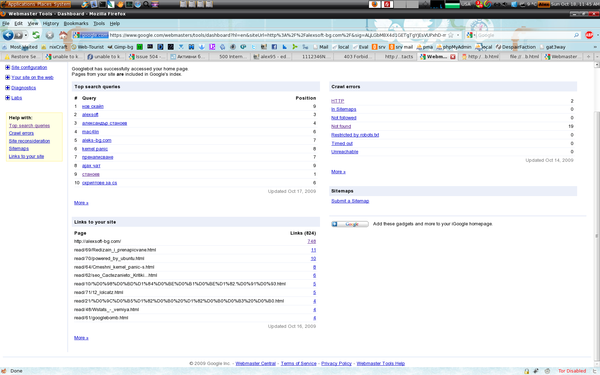Open the search engine selector dropdown
The width and height of the screenshot is (600, 375).
[x=470, y=35]
